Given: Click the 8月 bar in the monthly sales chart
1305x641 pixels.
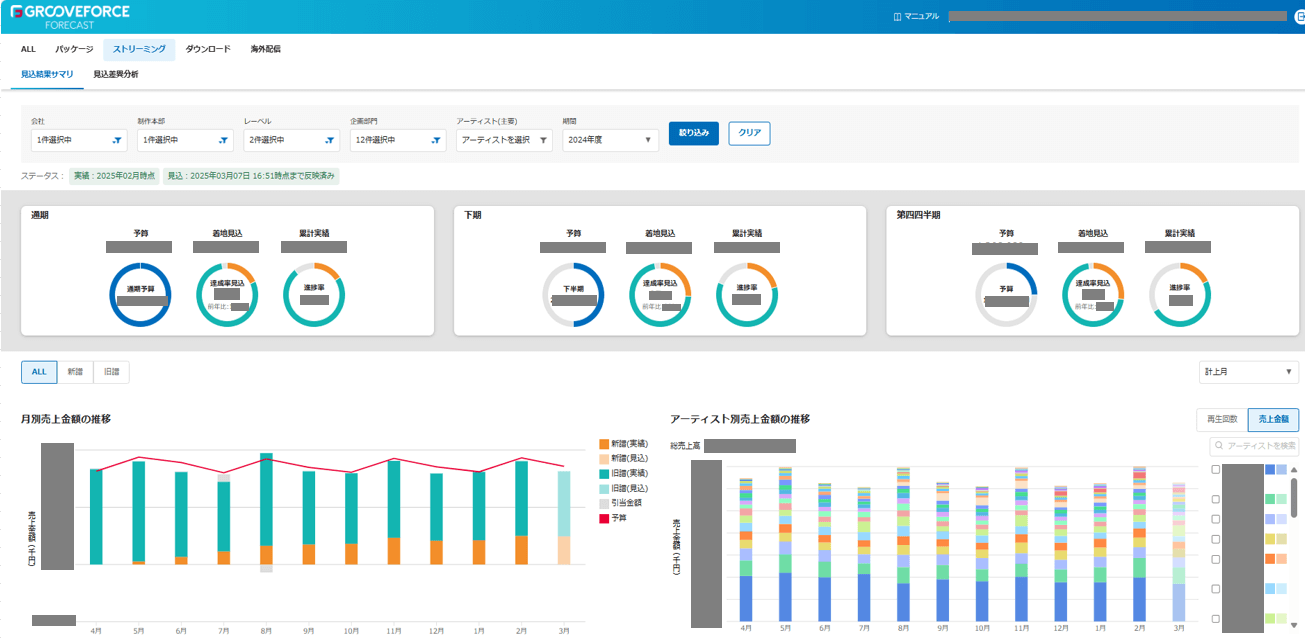Looking at the screenshot, I should tap(266, 512).
